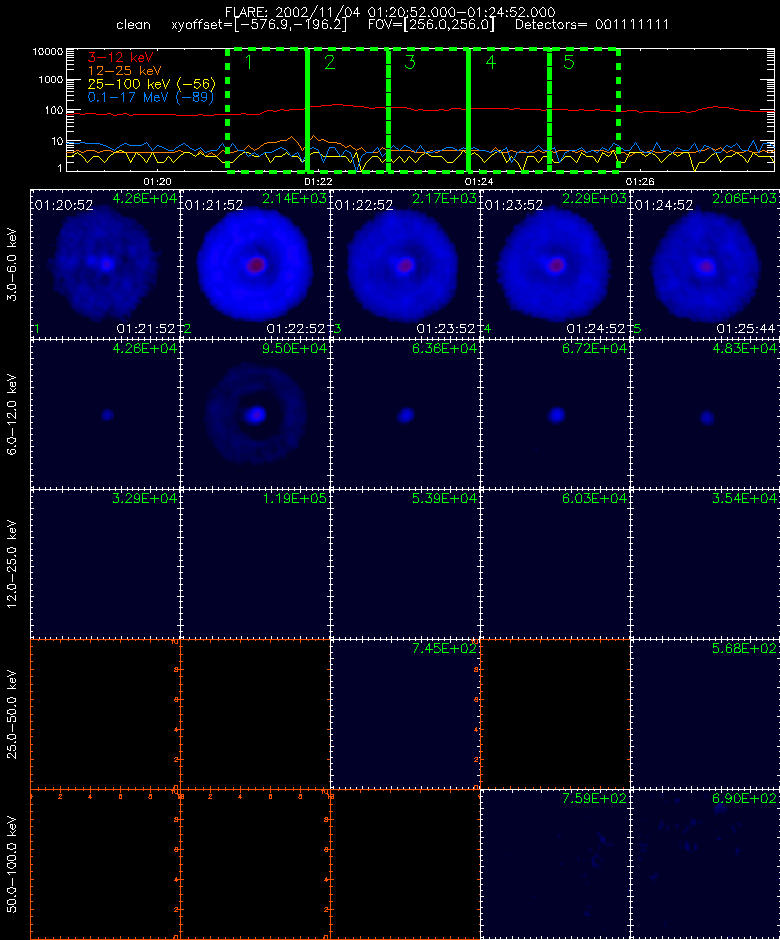780x940 pixels.
Task: Click interval marker 4 in the light curve
Action: point(490,62)
